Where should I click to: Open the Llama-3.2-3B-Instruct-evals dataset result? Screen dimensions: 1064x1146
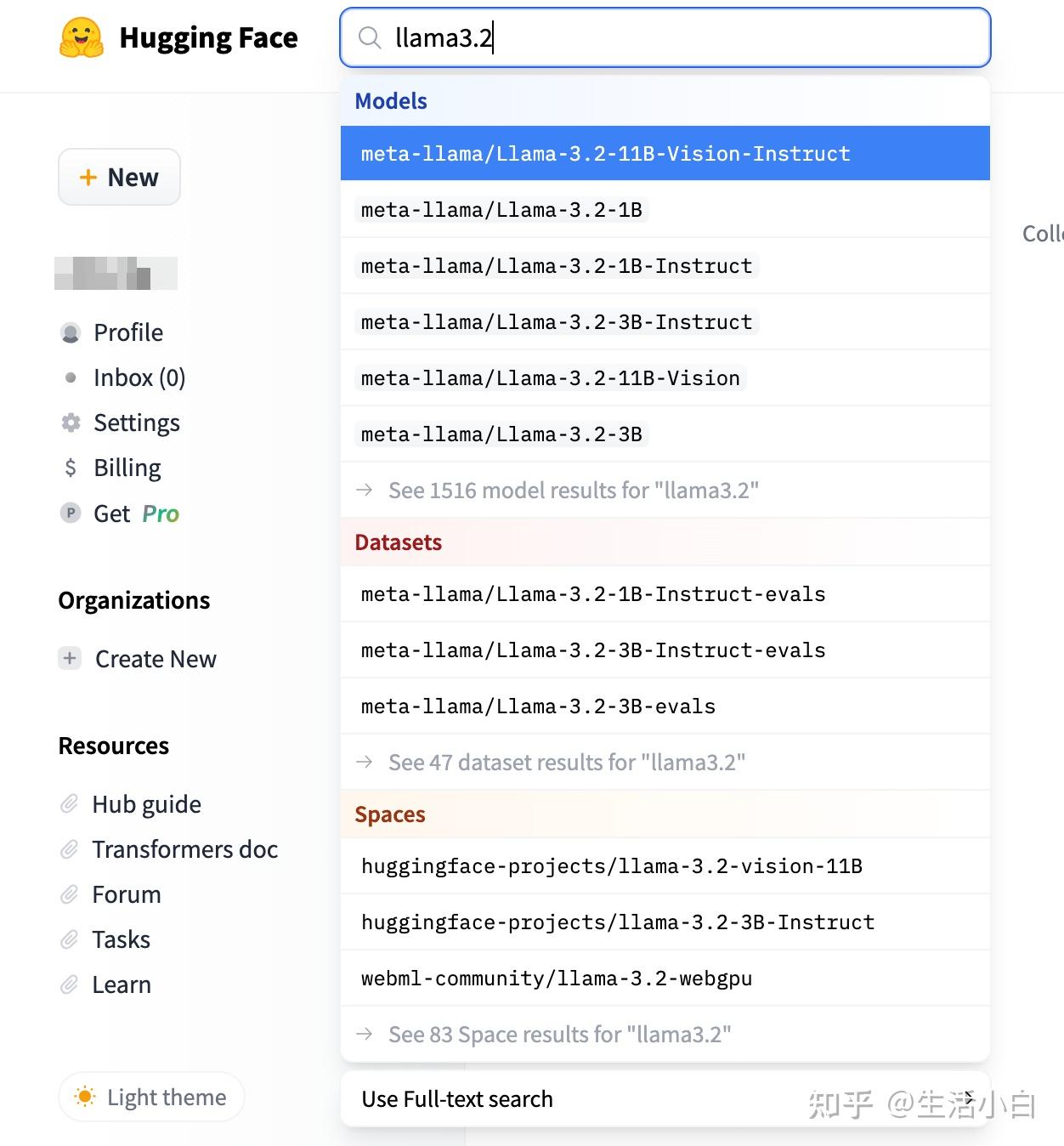pyautogui.click(x=593, y=650)
